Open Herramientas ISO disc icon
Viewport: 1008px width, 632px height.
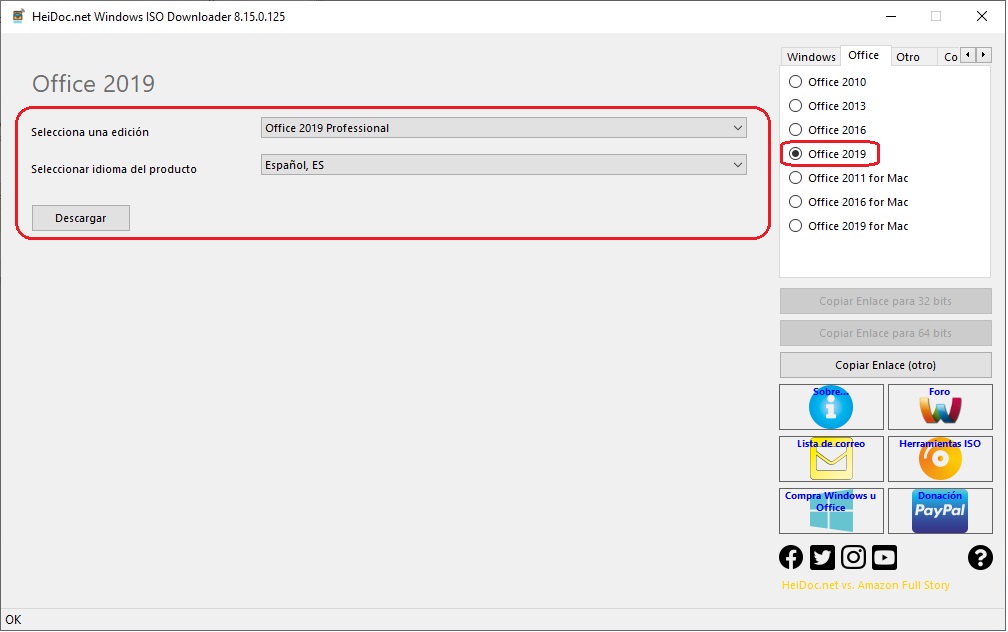tap(939, 459)
